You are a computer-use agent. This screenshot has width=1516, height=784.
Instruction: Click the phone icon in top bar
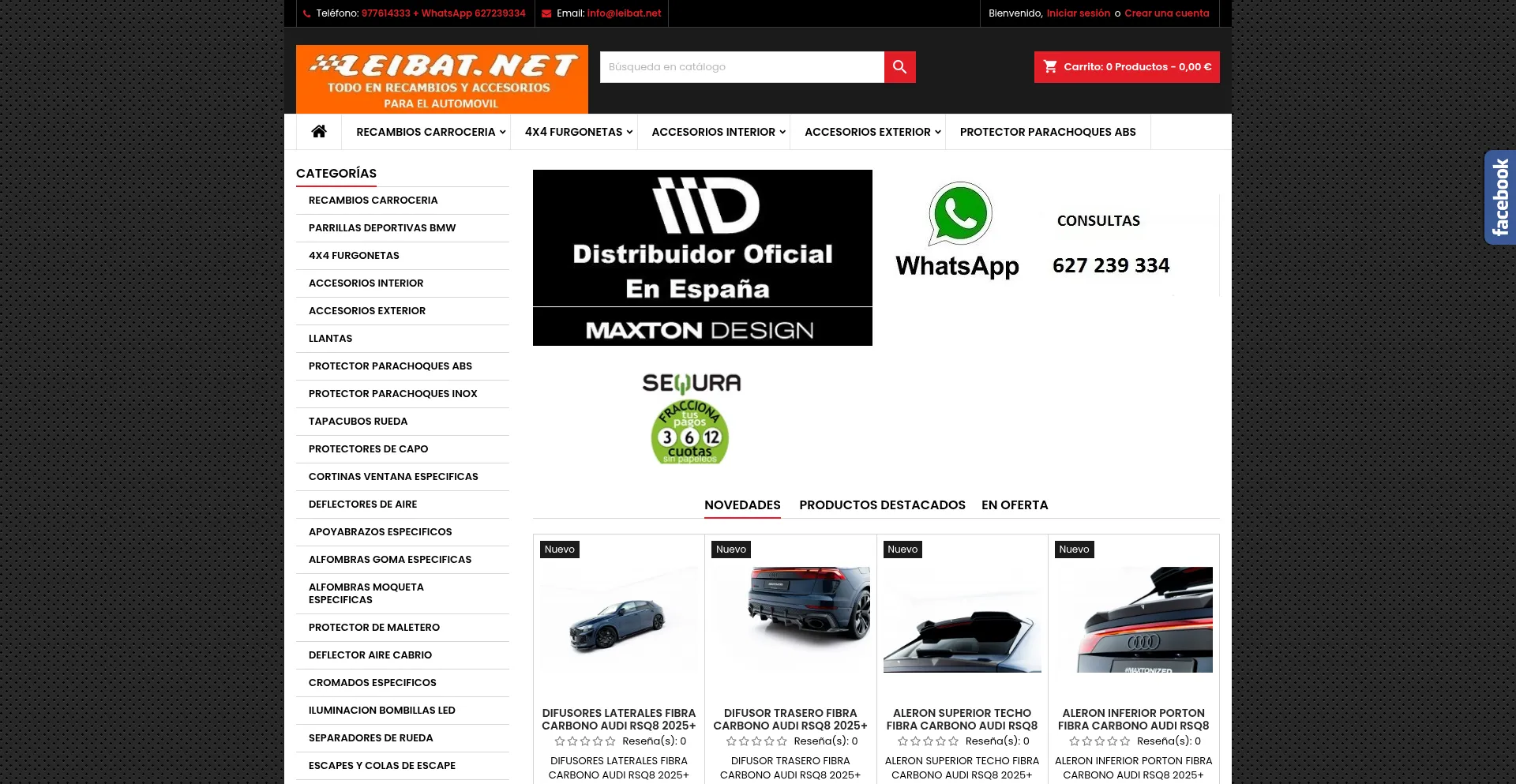point(307,13)
